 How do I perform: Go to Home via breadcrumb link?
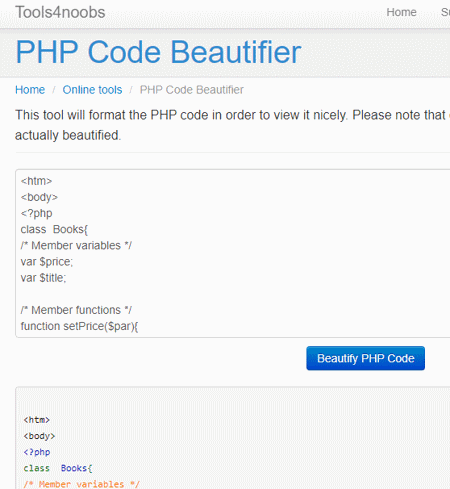pos(30,90)
